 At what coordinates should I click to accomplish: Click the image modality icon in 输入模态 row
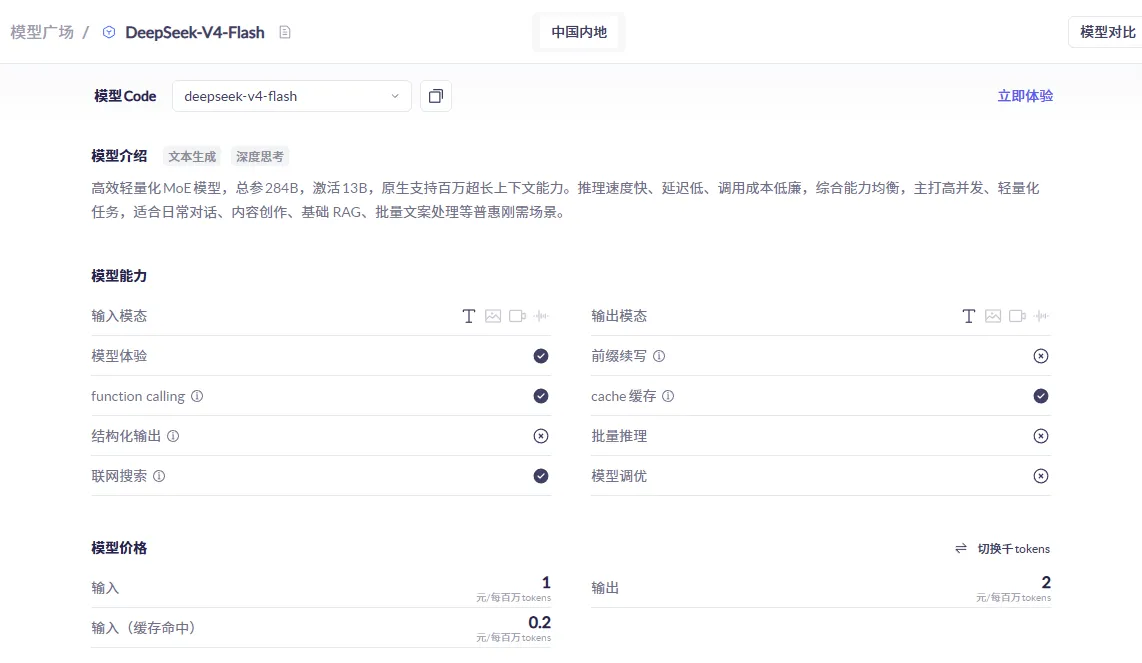[493, 316]
